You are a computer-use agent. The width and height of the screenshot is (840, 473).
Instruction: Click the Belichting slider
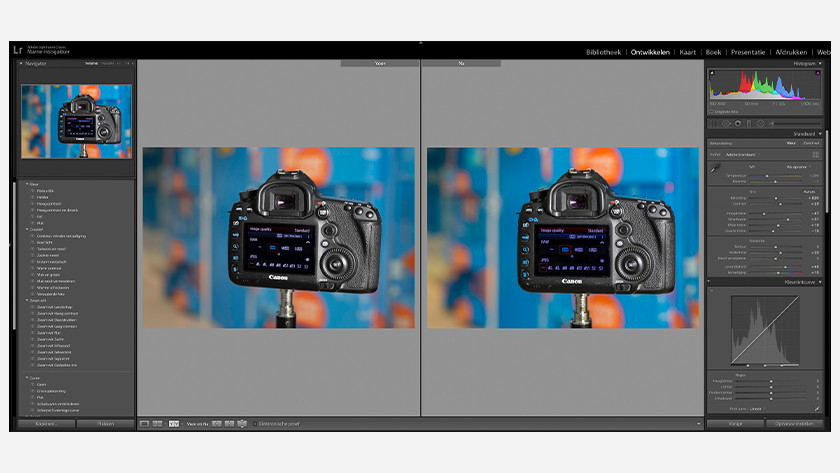click(776, 198)
